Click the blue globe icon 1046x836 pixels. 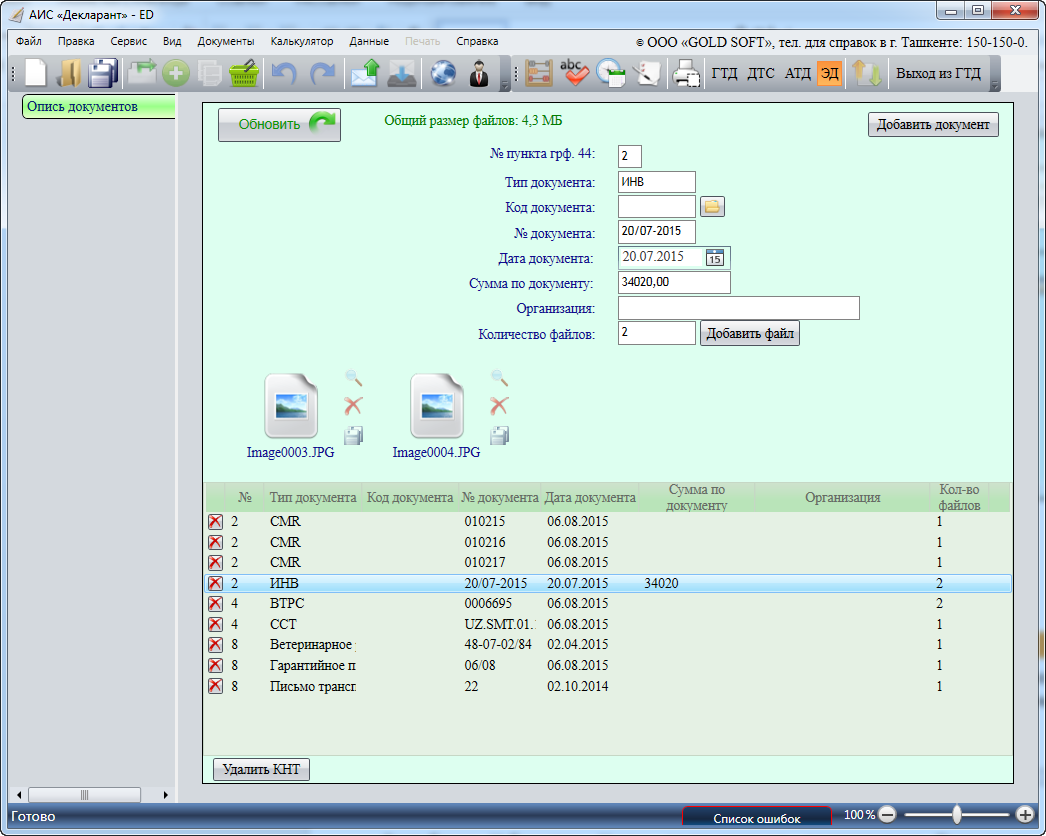coord(443,73)
